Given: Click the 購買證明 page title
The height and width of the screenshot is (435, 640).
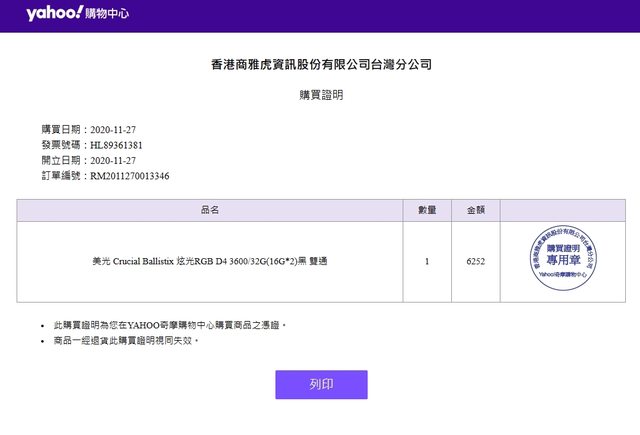Looking at the screenshot, I should pyautogui.click(x=320, y=96).
